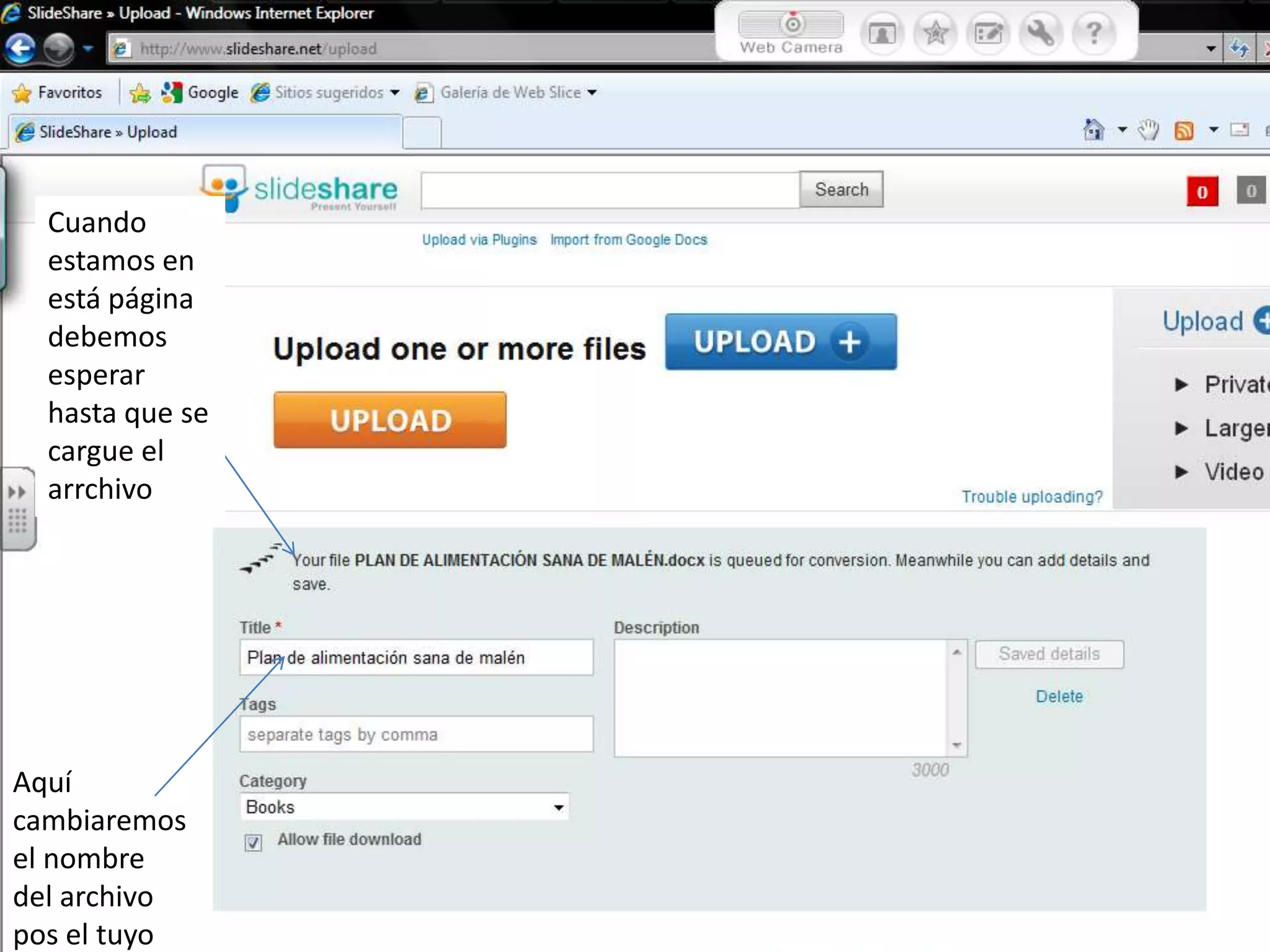Click the question mark help icon

[x=1094, y=33]
